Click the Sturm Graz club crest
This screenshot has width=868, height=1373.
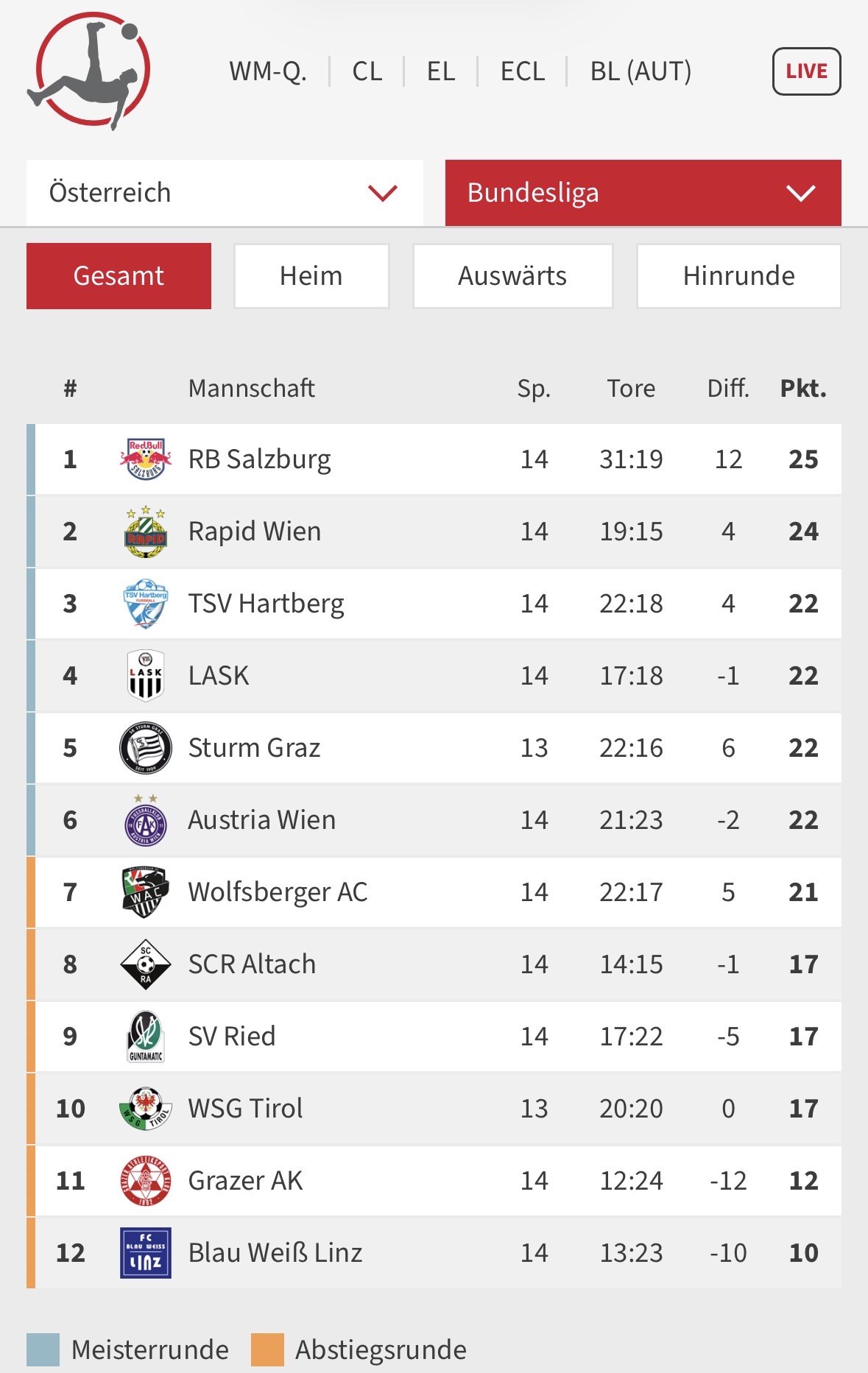146,748
